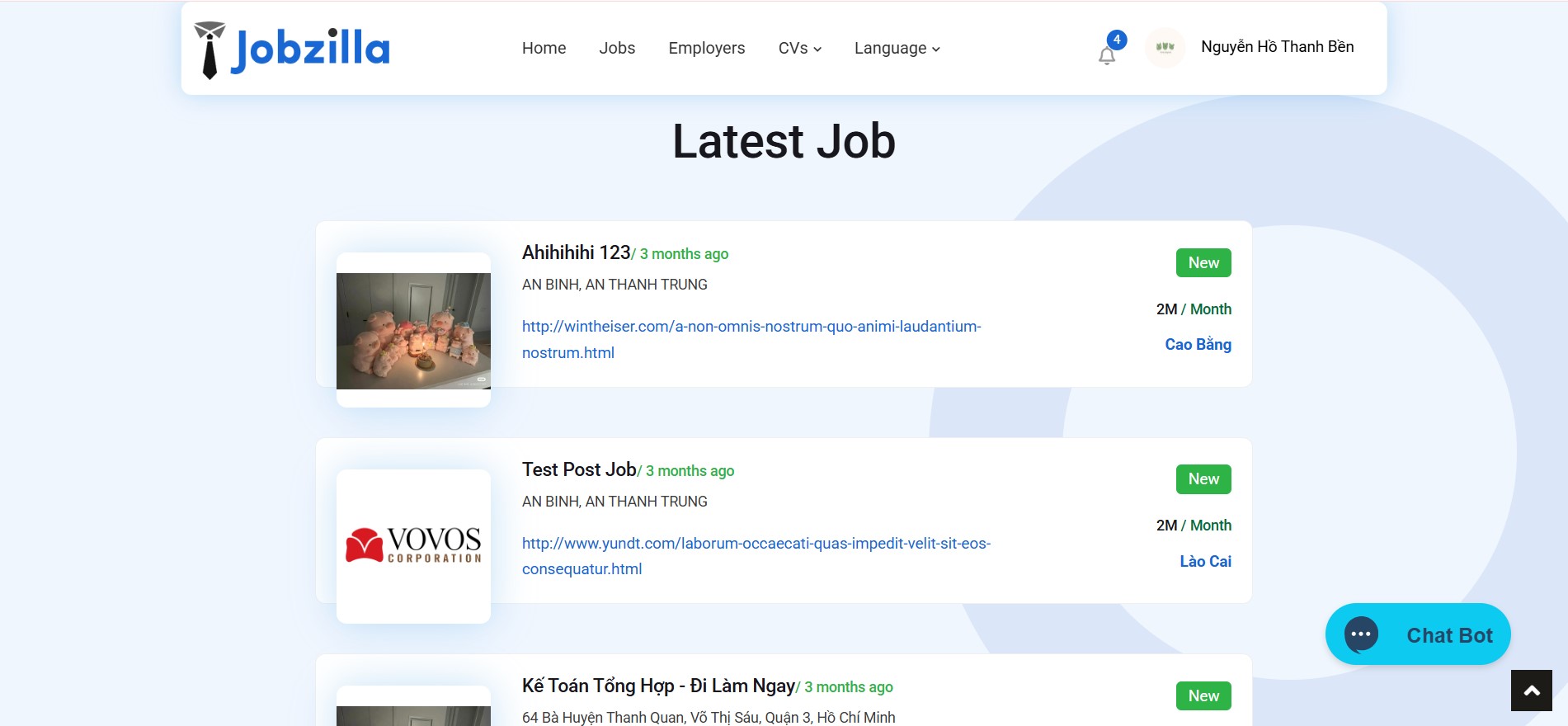The height and width of the screenshot is (726, 1568).
Task: Click the user profile avatar
Action: (1165, 48)
